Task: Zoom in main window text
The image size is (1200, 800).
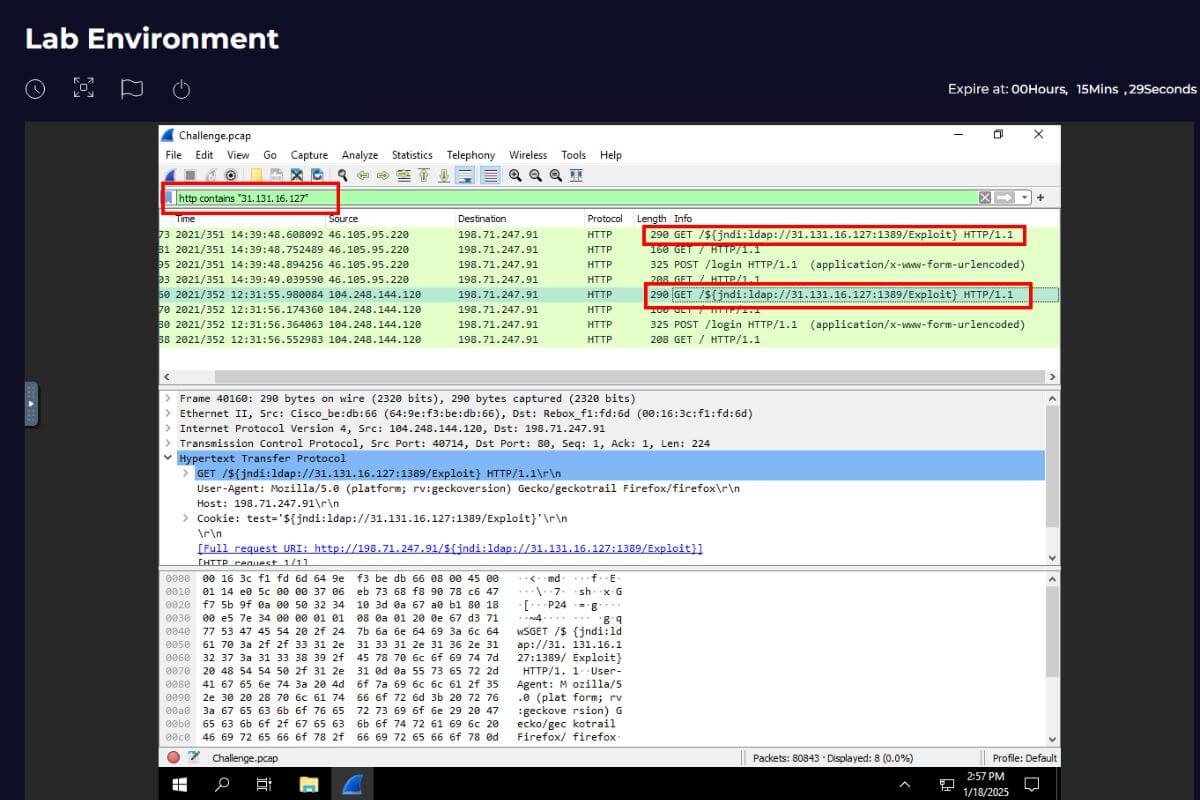Action: 515,175
